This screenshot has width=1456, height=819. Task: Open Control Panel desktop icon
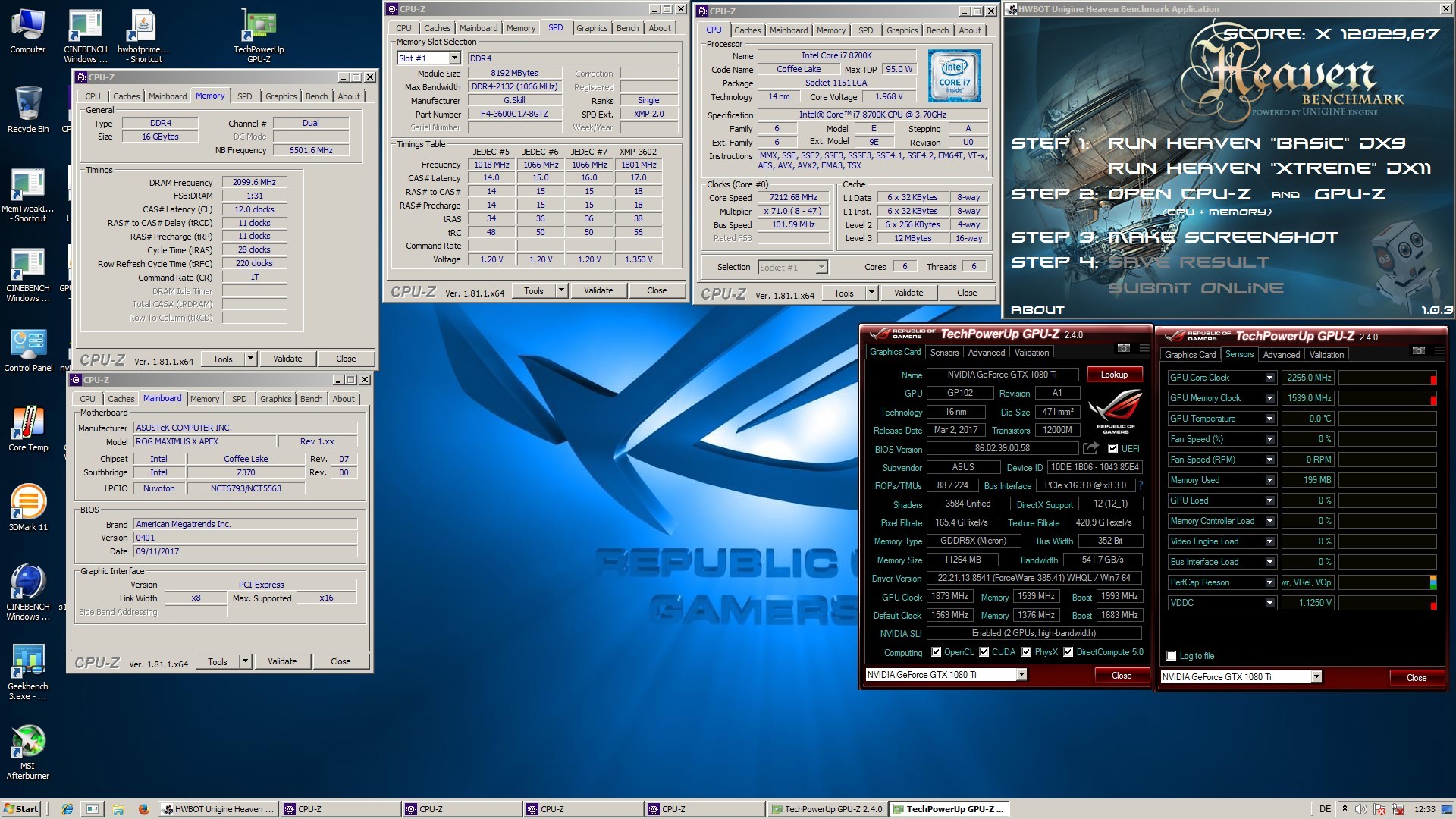pos(28,350)
